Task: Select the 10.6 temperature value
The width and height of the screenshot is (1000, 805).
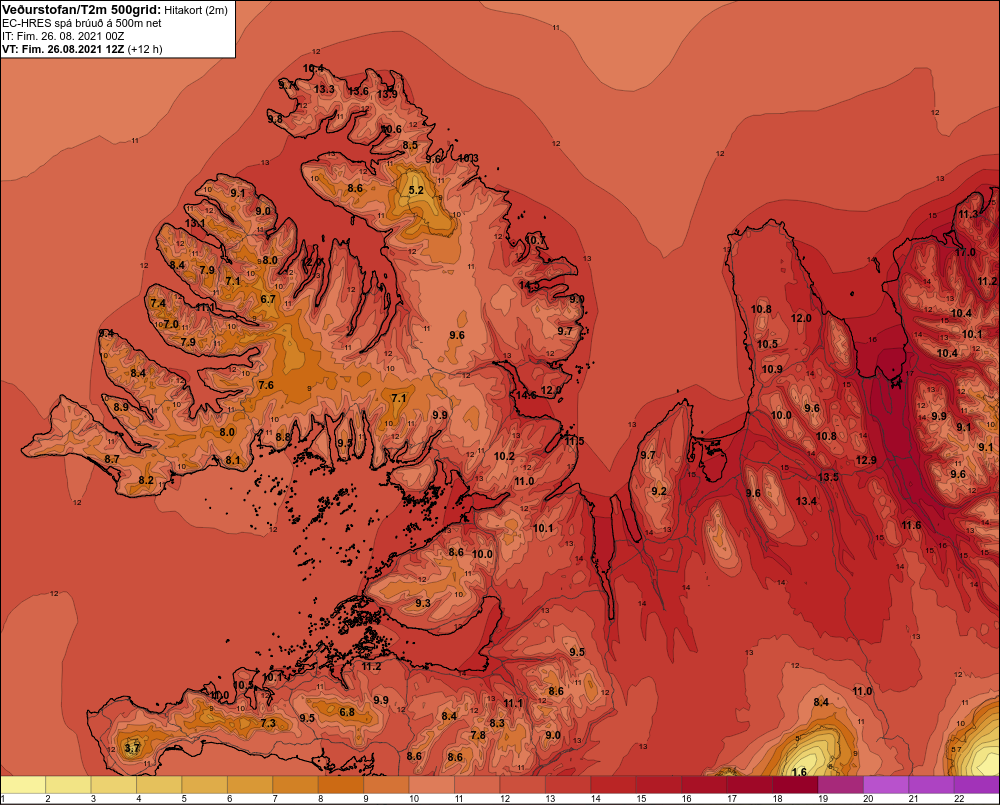Action: pos(392,129)
